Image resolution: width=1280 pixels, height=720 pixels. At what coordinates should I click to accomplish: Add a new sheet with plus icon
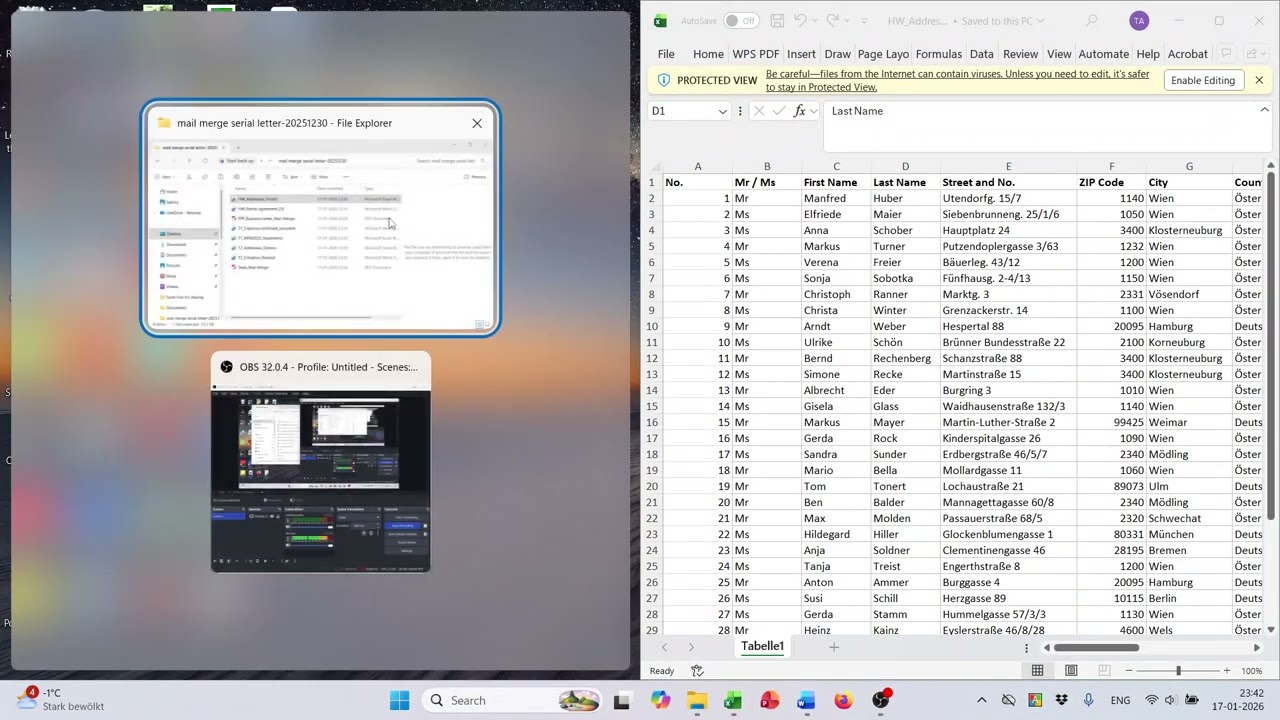tap(834, 647)
